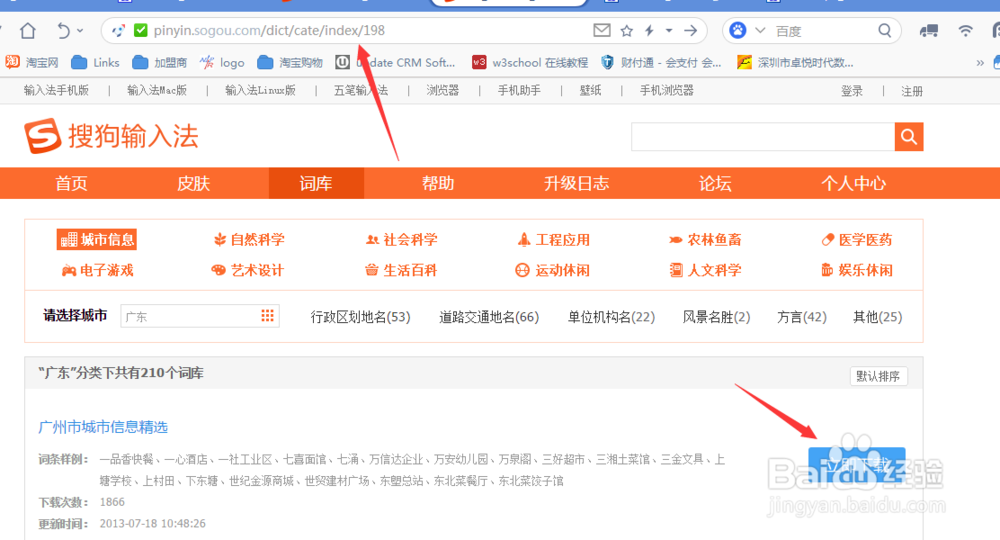Click the Baidu paw search engine icon
The height and width of the screenshot is (540, 1000).
coord(738,30)
